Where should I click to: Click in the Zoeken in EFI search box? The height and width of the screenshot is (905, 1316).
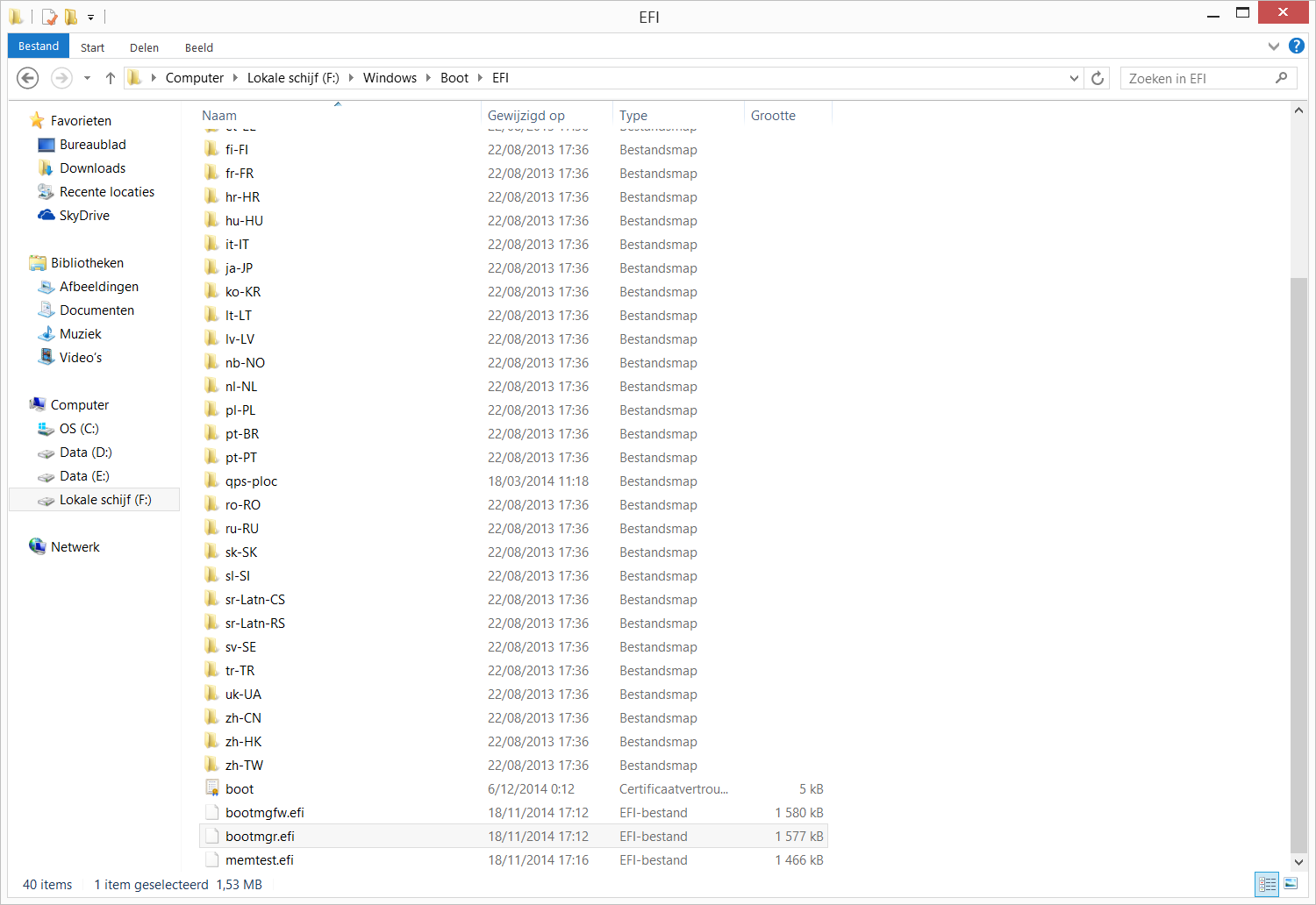coord(1198,78)
